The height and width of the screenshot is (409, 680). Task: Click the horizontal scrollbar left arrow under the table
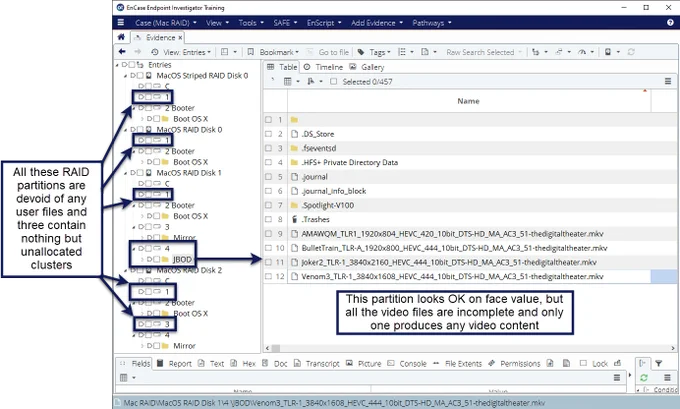coord(267,348)
